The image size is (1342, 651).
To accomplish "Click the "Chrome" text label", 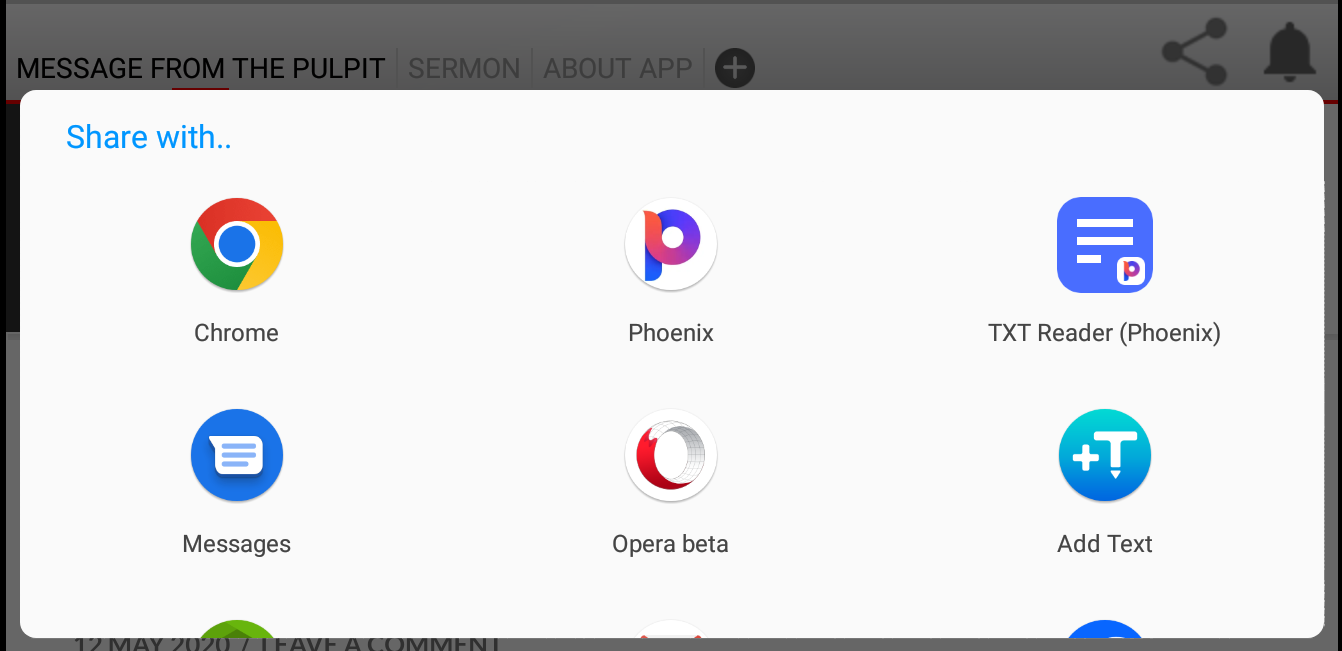I will 237,333.
